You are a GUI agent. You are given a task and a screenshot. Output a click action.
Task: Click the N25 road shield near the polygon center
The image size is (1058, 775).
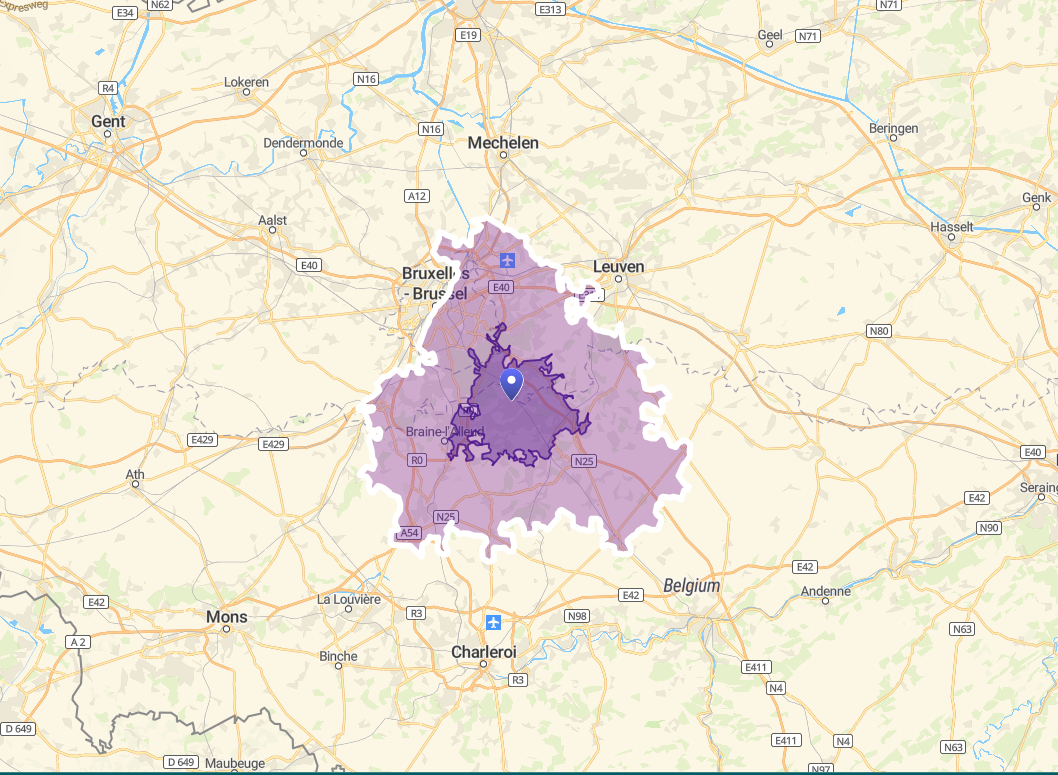582,461
